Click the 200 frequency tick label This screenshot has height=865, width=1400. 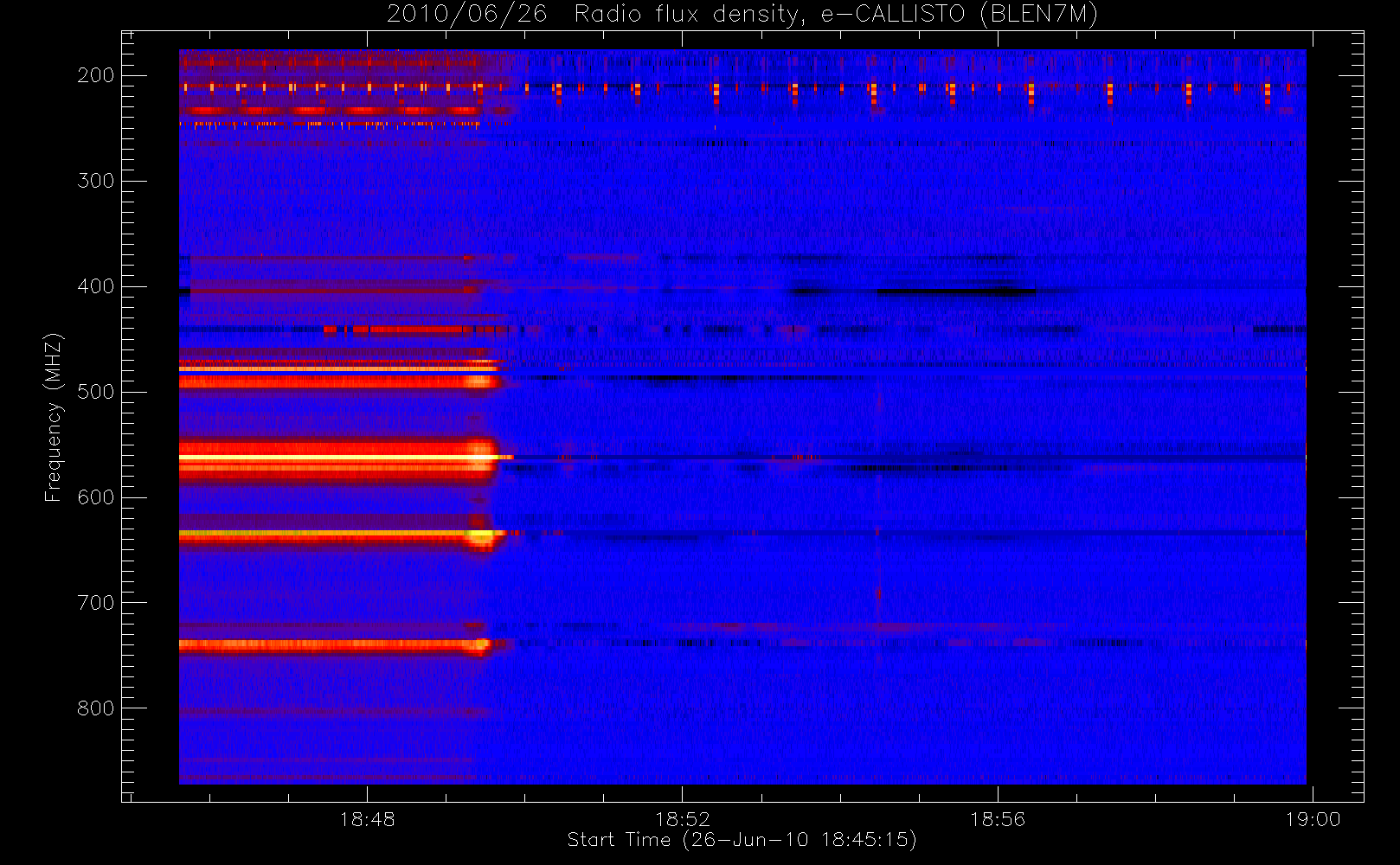click(96, 75)
